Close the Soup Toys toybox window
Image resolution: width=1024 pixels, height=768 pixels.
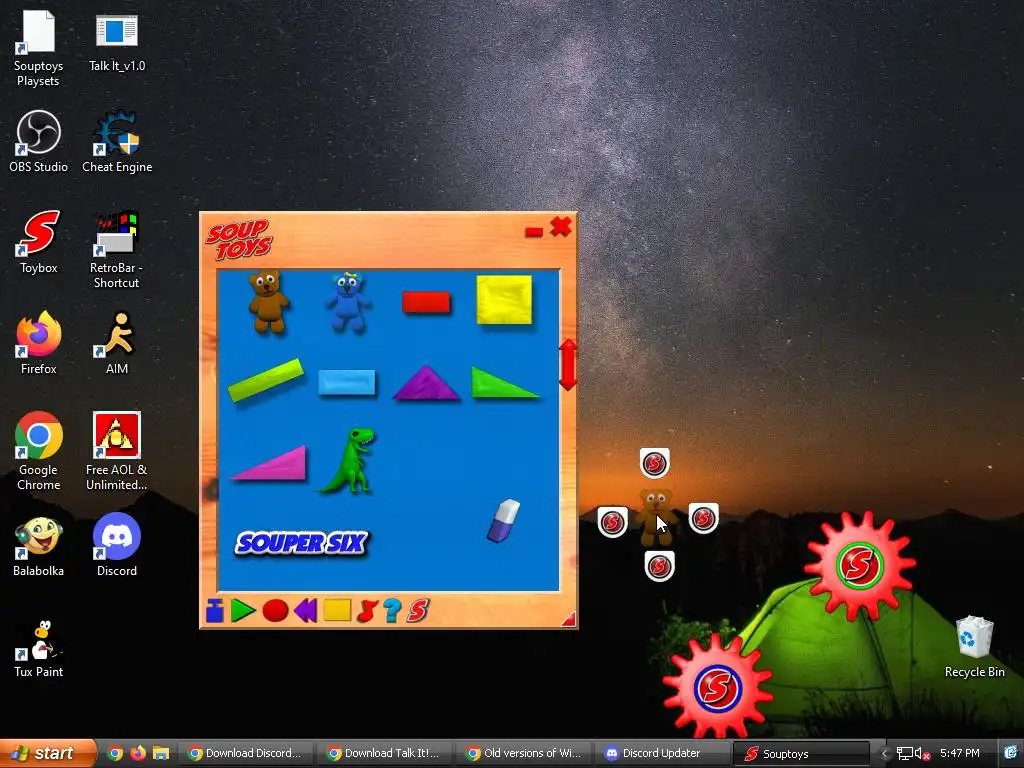pyautogui.click(x=560, y=227)
